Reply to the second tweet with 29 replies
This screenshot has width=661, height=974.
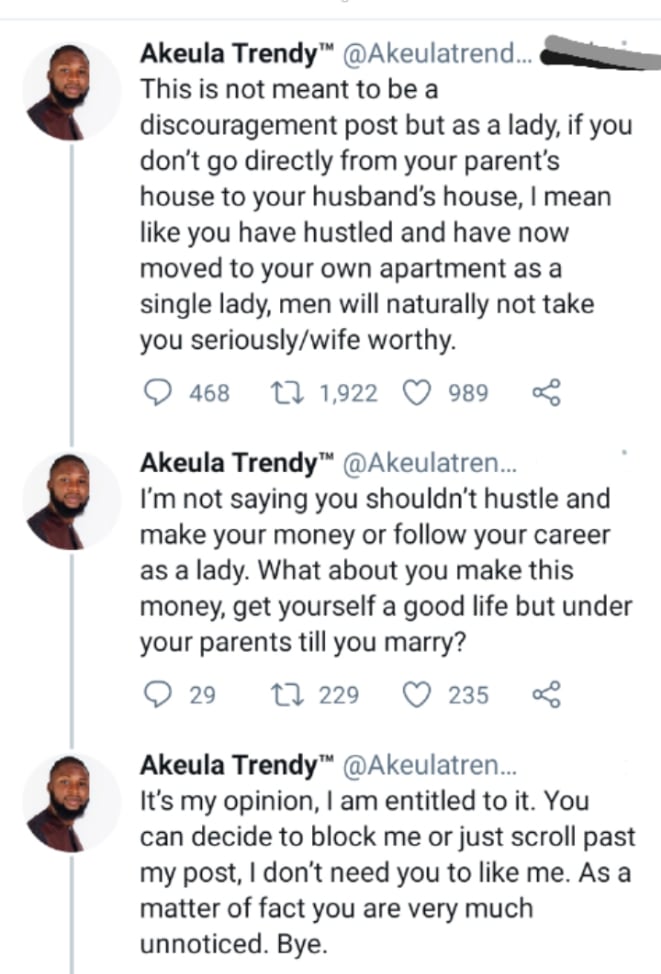pos(155,694)
